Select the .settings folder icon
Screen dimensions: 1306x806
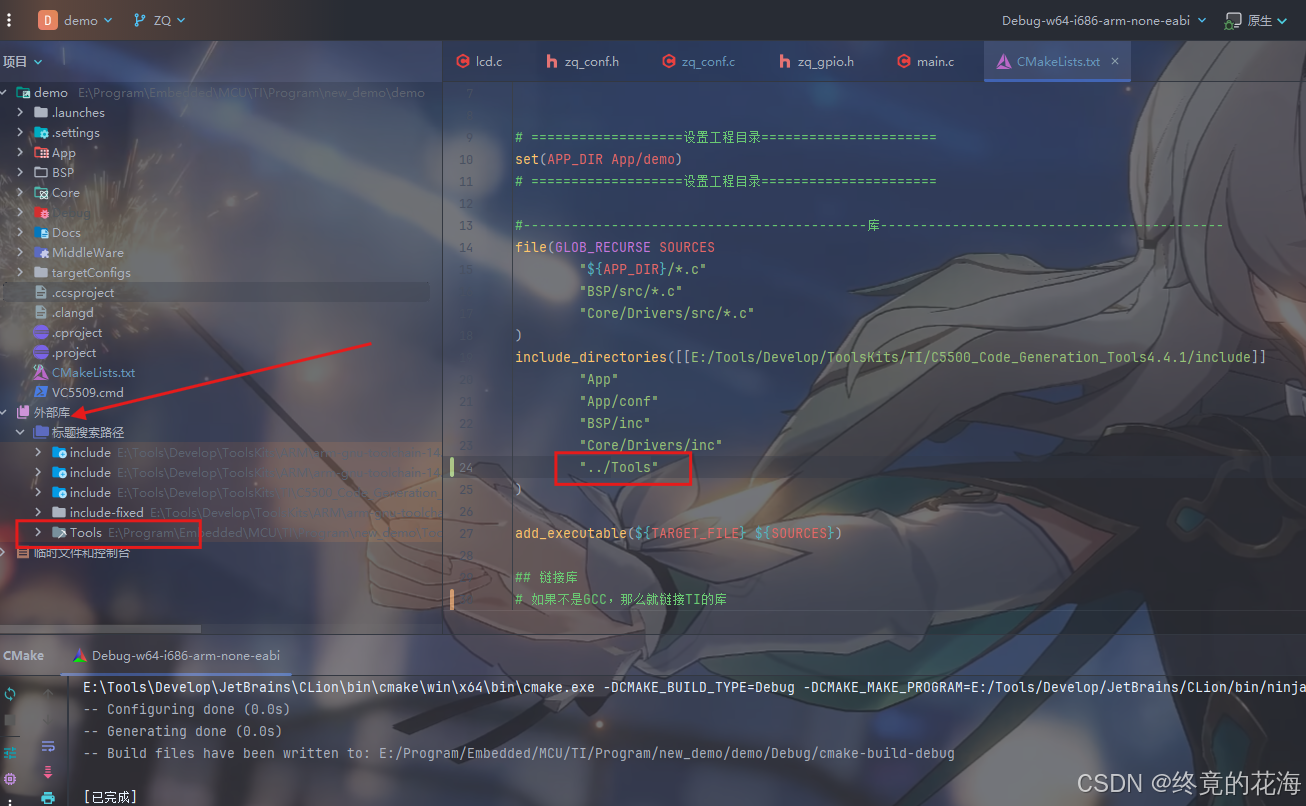coord(41,132)
